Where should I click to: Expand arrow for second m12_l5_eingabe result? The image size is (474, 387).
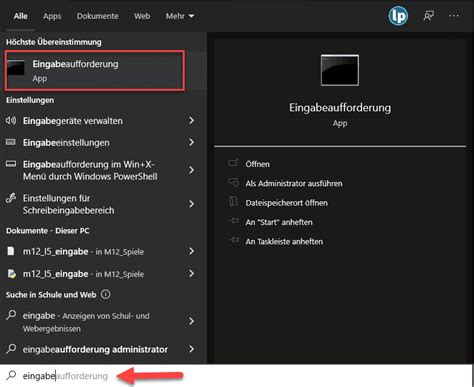(191, 273)
